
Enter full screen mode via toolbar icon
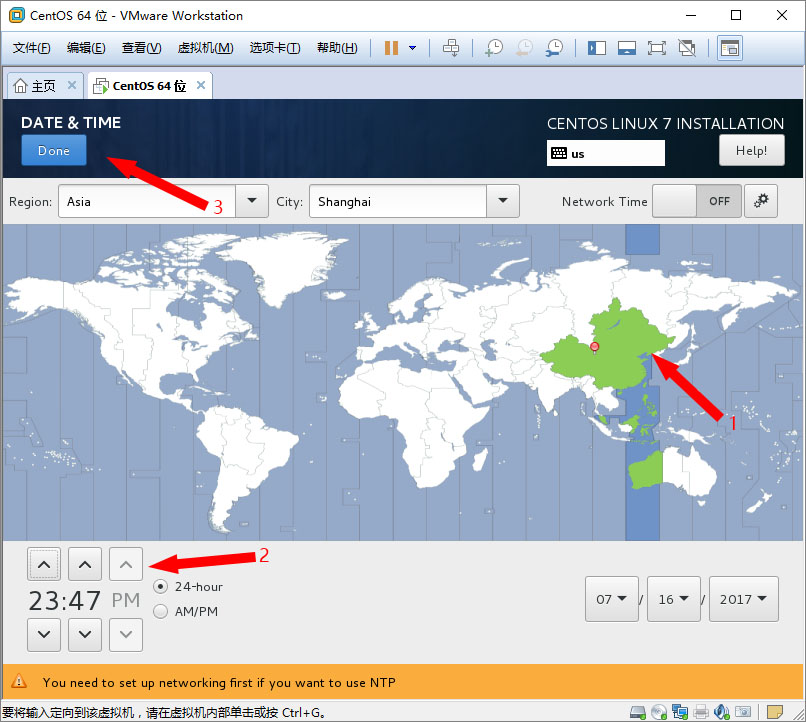click(657, 48)
